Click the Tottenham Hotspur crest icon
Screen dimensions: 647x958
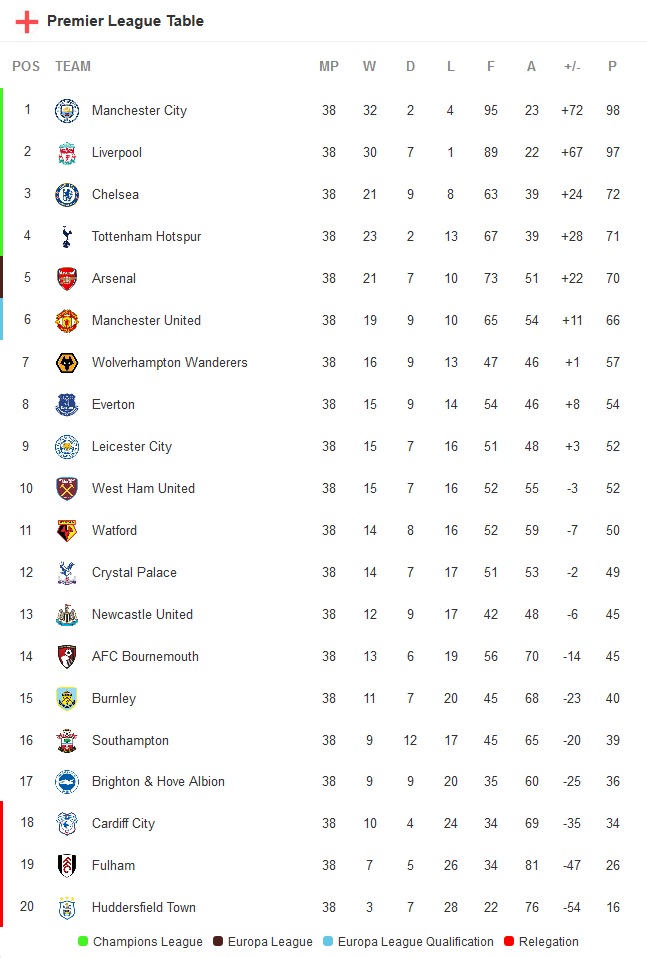coord(67,237)
